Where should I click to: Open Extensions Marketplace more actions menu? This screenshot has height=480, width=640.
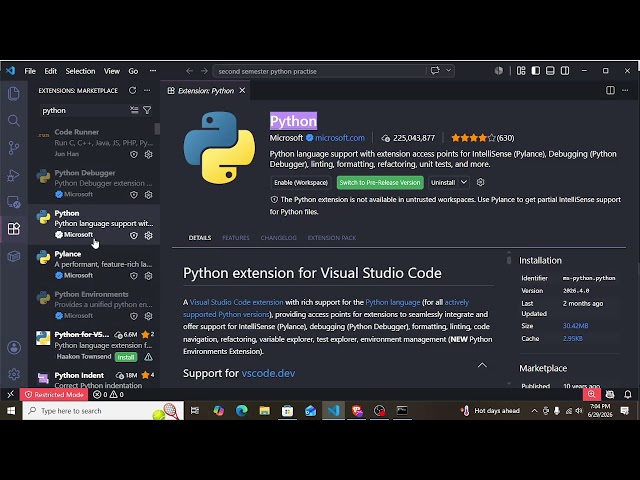147,90
